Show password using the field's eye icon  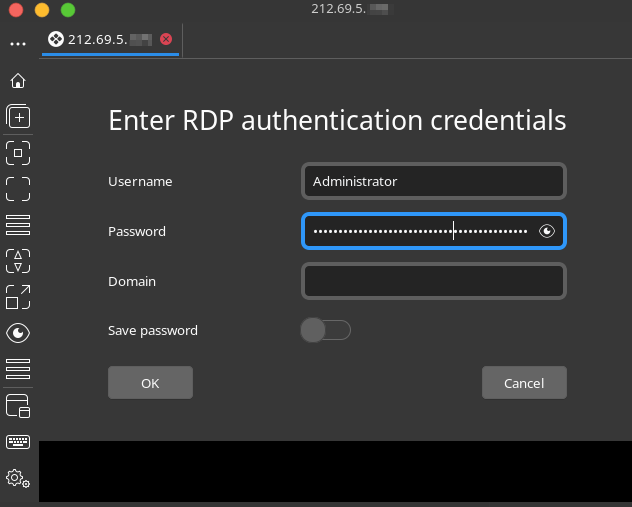point(547,231)
